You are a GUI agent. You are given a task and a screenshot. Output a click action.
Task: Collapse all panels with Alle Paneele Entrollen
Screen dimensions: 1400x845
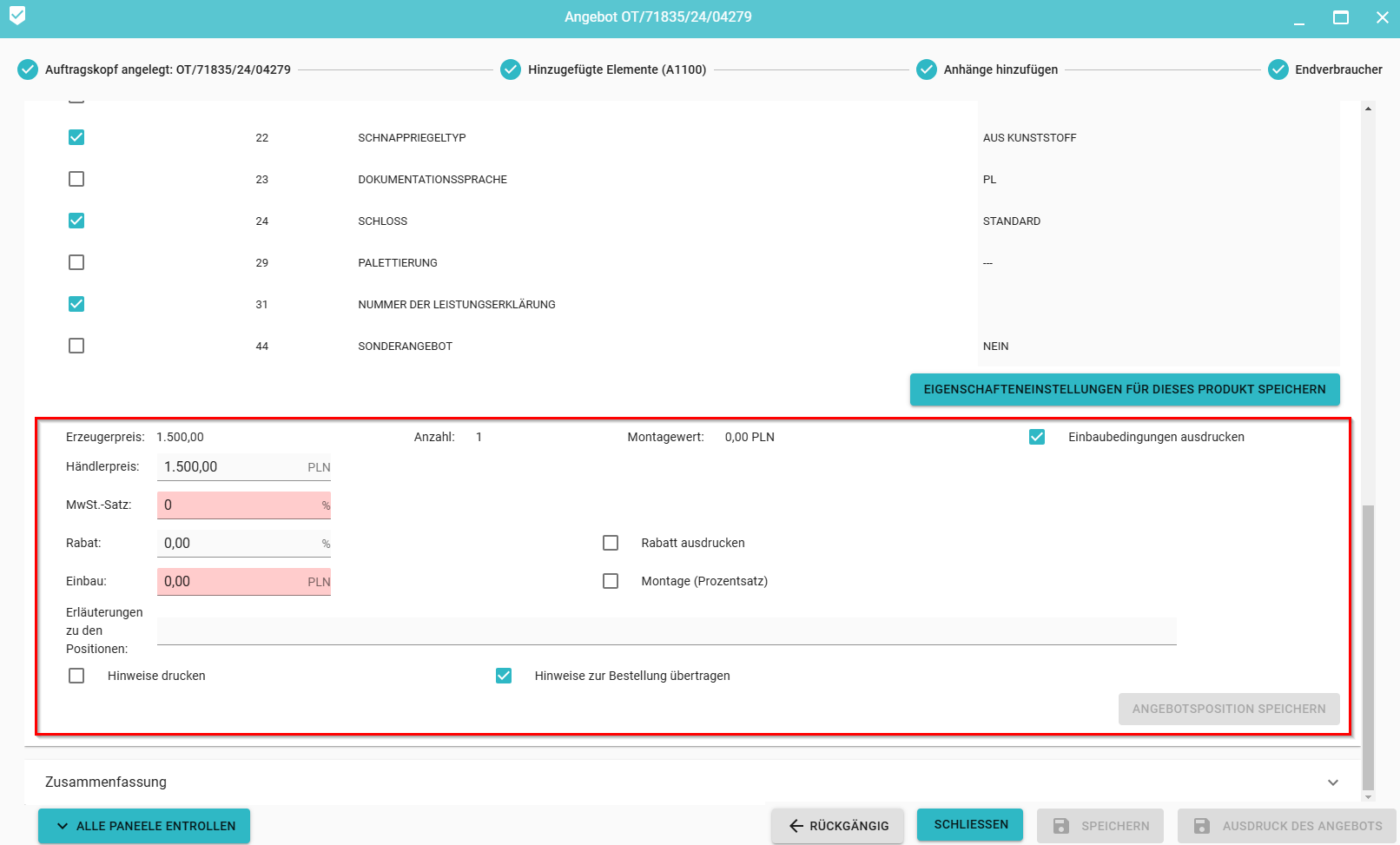pyautogui.click(x=144, y=826)
